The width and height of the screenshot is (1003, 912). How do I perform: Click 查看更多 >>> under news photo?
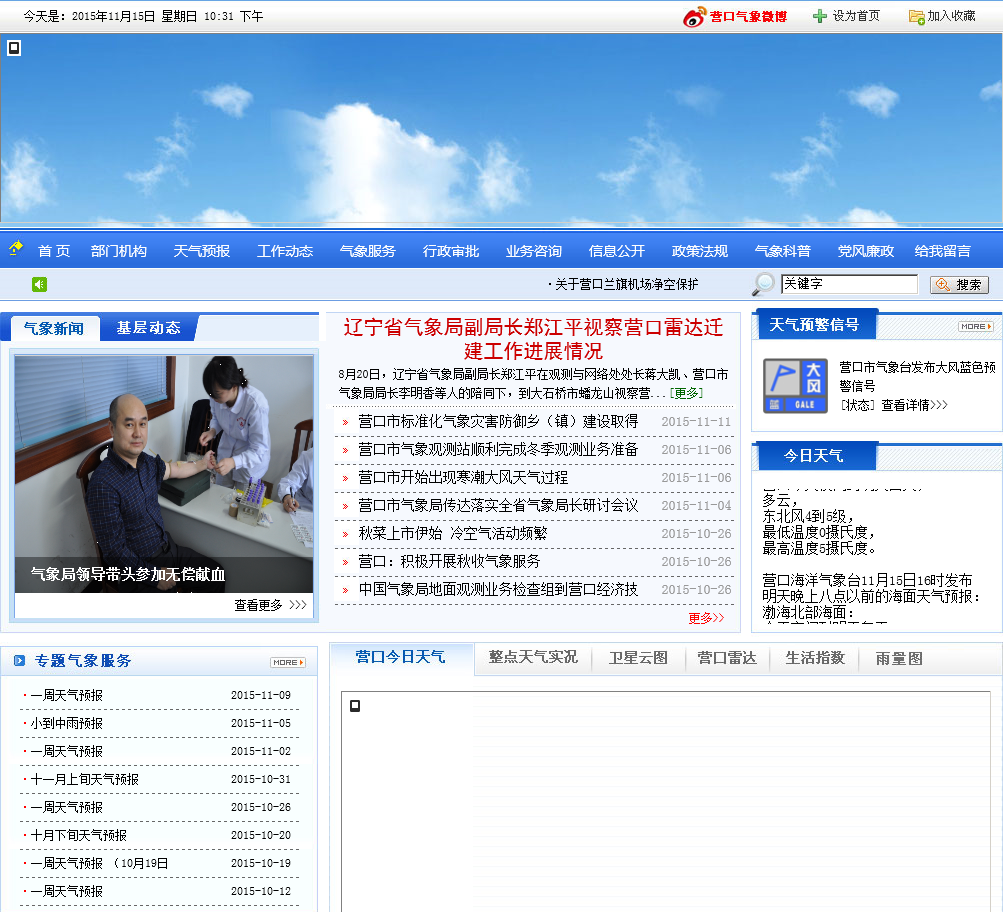(271, 605)
